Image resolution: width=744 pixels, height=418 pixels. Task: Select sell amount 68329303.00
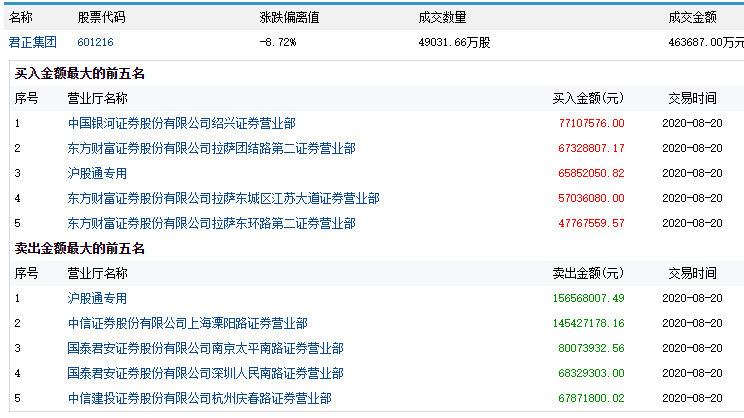591,373
